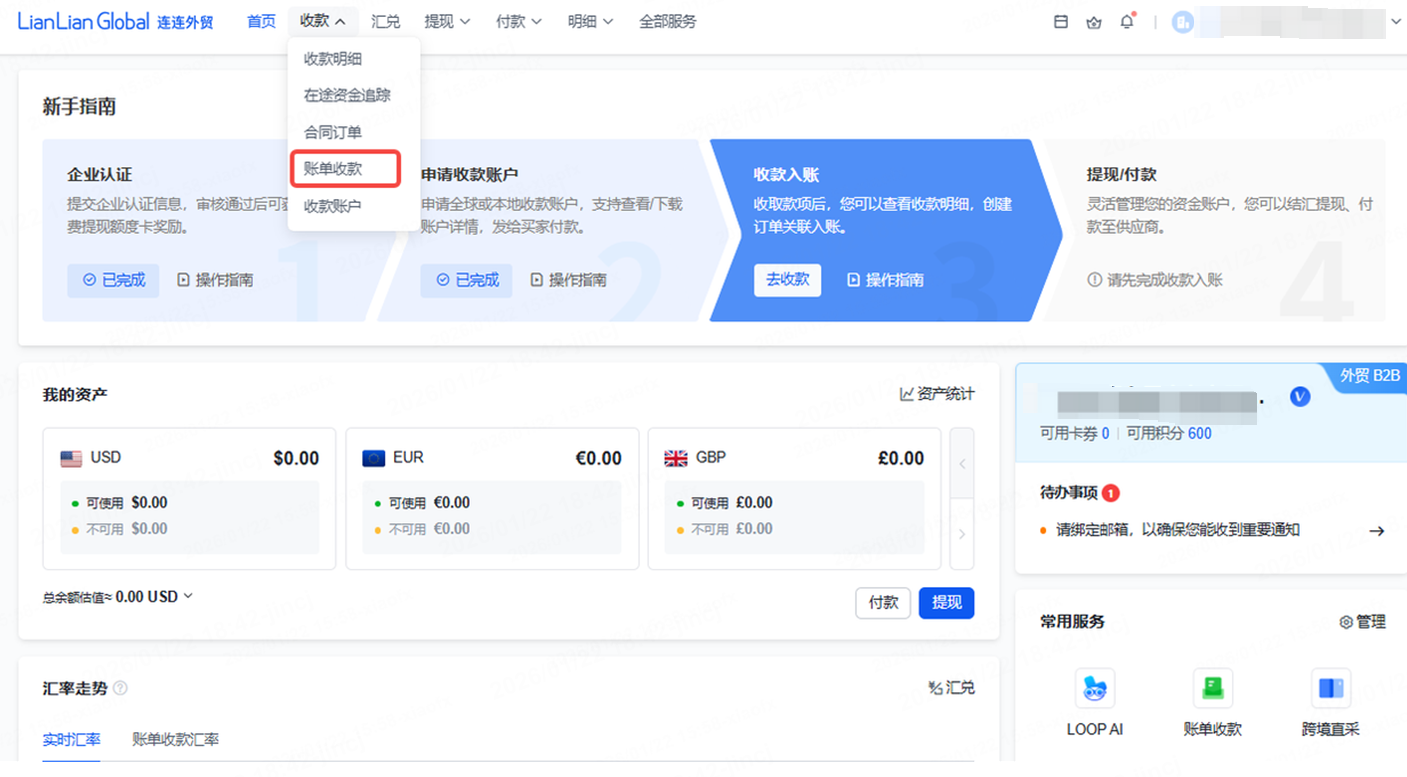Viewport: 1407px width, 777px height.
Task: Click the blue company avatar icon
Action: 1183,22
